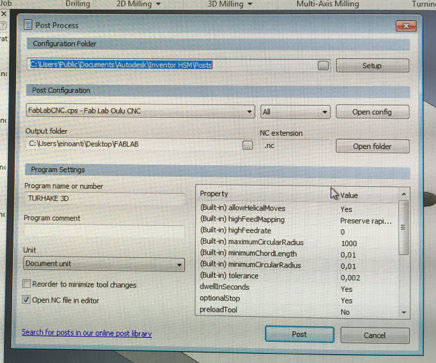Select the dwellInSeconds property row
This screenshot has width=436, height=363.
(298, 288)
